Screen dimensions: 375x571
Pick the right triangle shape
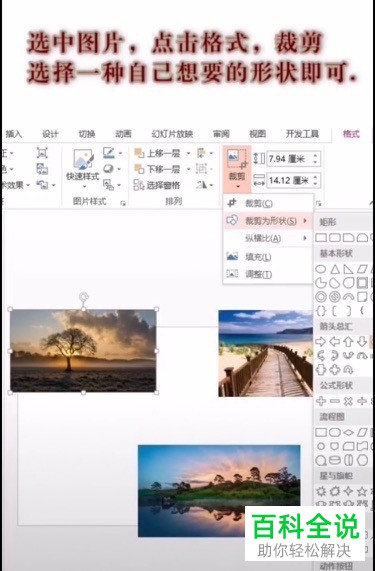click(x=348, y=269)
